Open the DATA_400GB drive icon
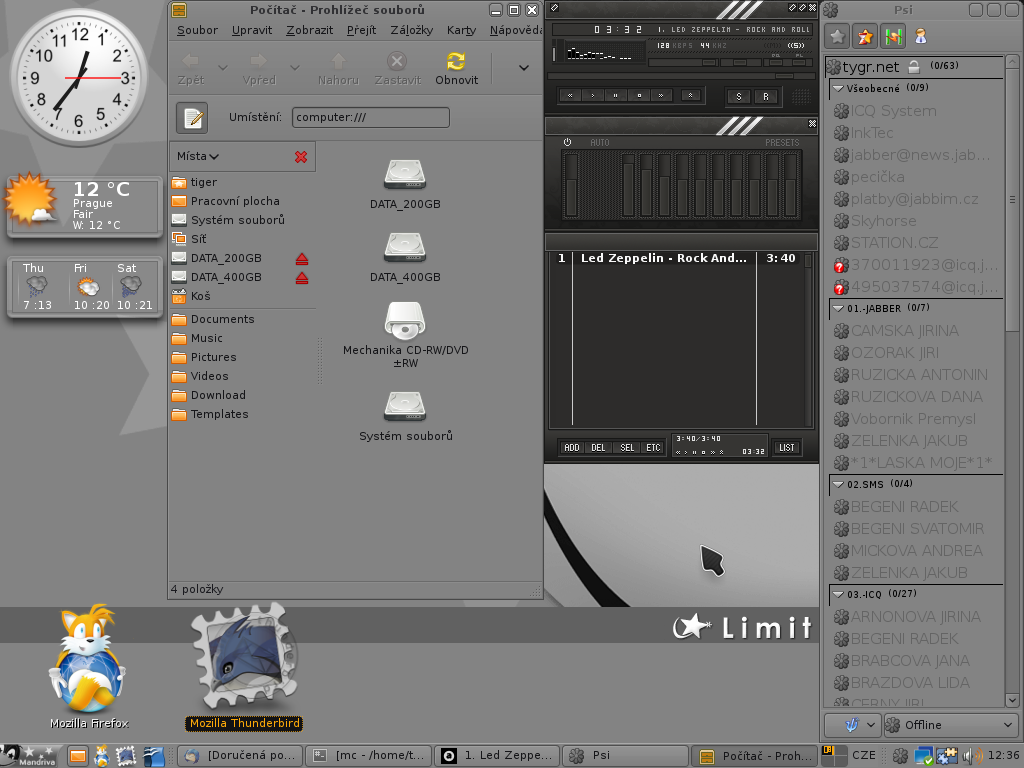The width and height of the screenshot is (1024, 768). 405,248
